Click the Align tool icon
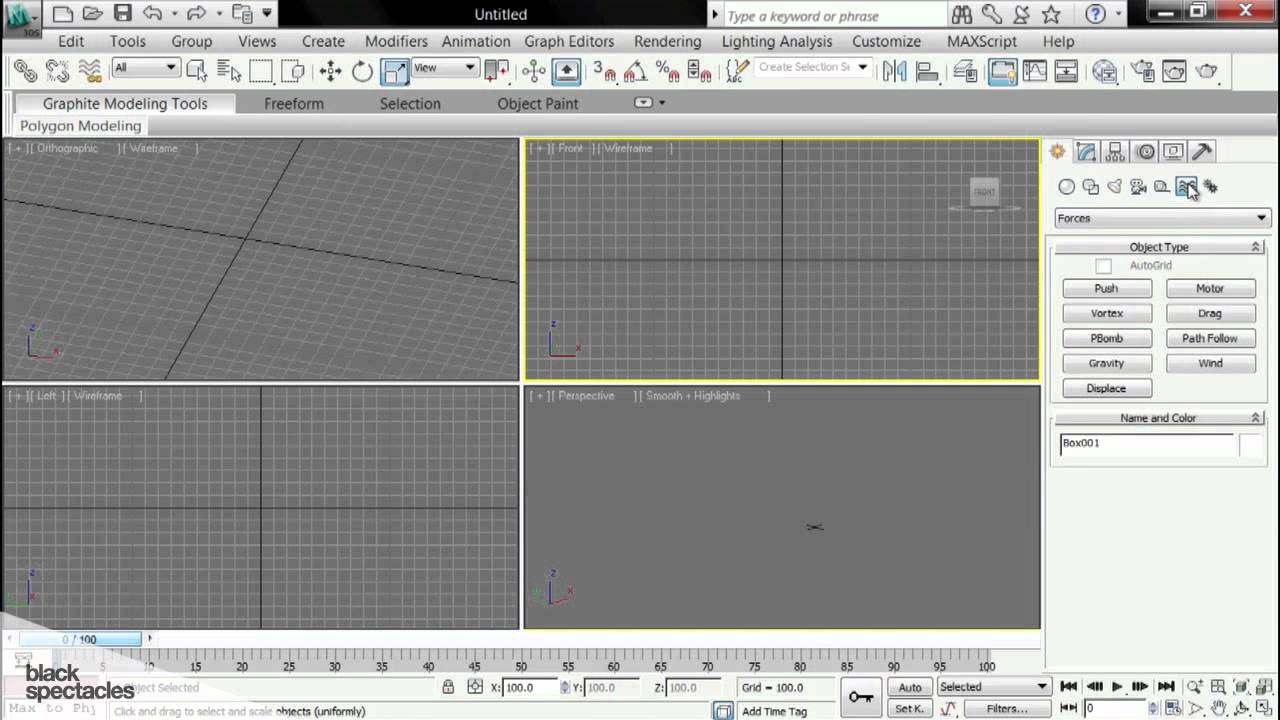The width and height of the screenshot is (1280, 720). [x=927, y=71]
